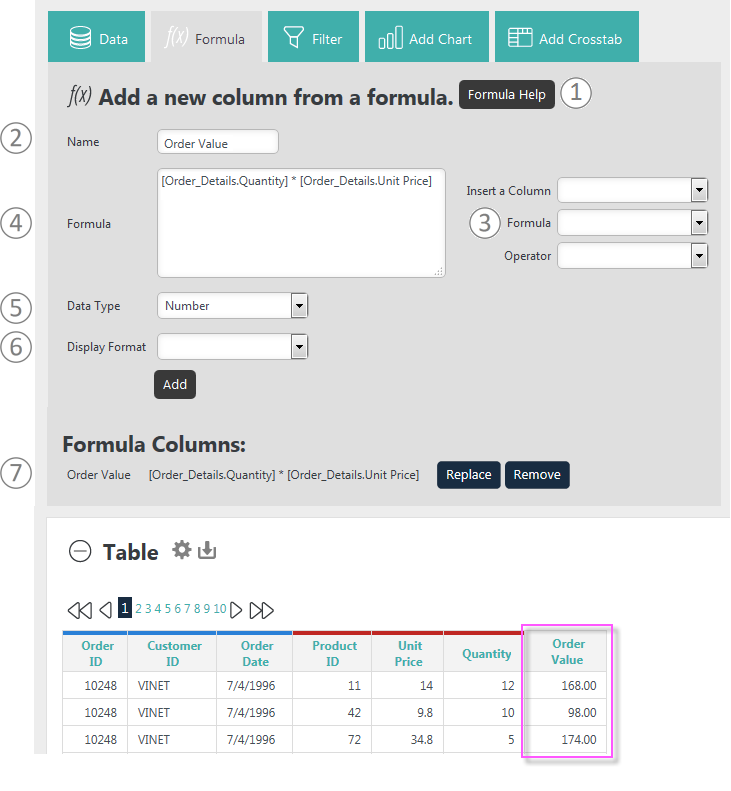Go to page 5 of table

point(168,609)
